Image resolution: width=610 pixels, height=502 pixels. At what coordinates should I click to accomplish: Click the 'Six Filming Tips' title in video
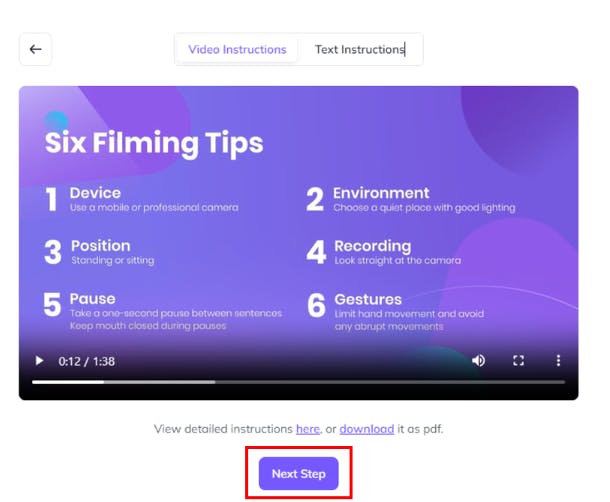[154, 143]
